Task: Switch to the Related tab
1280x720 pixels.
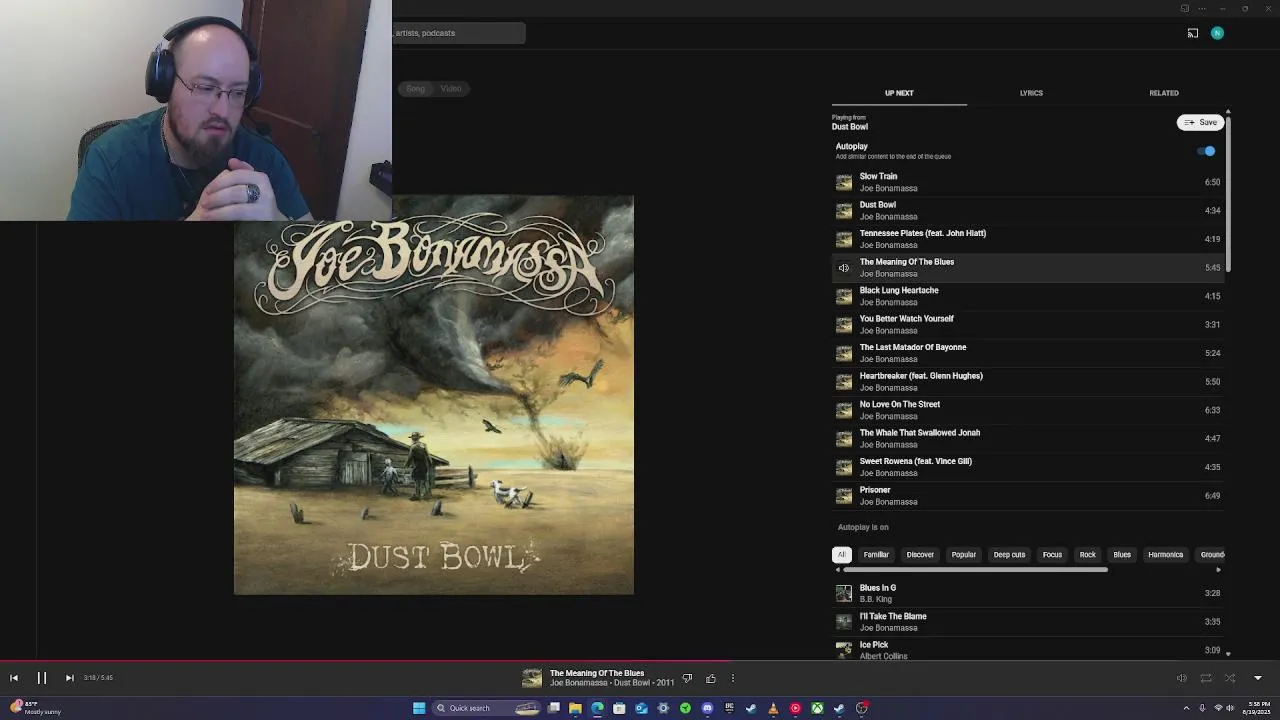Action: click(1164, 93)
